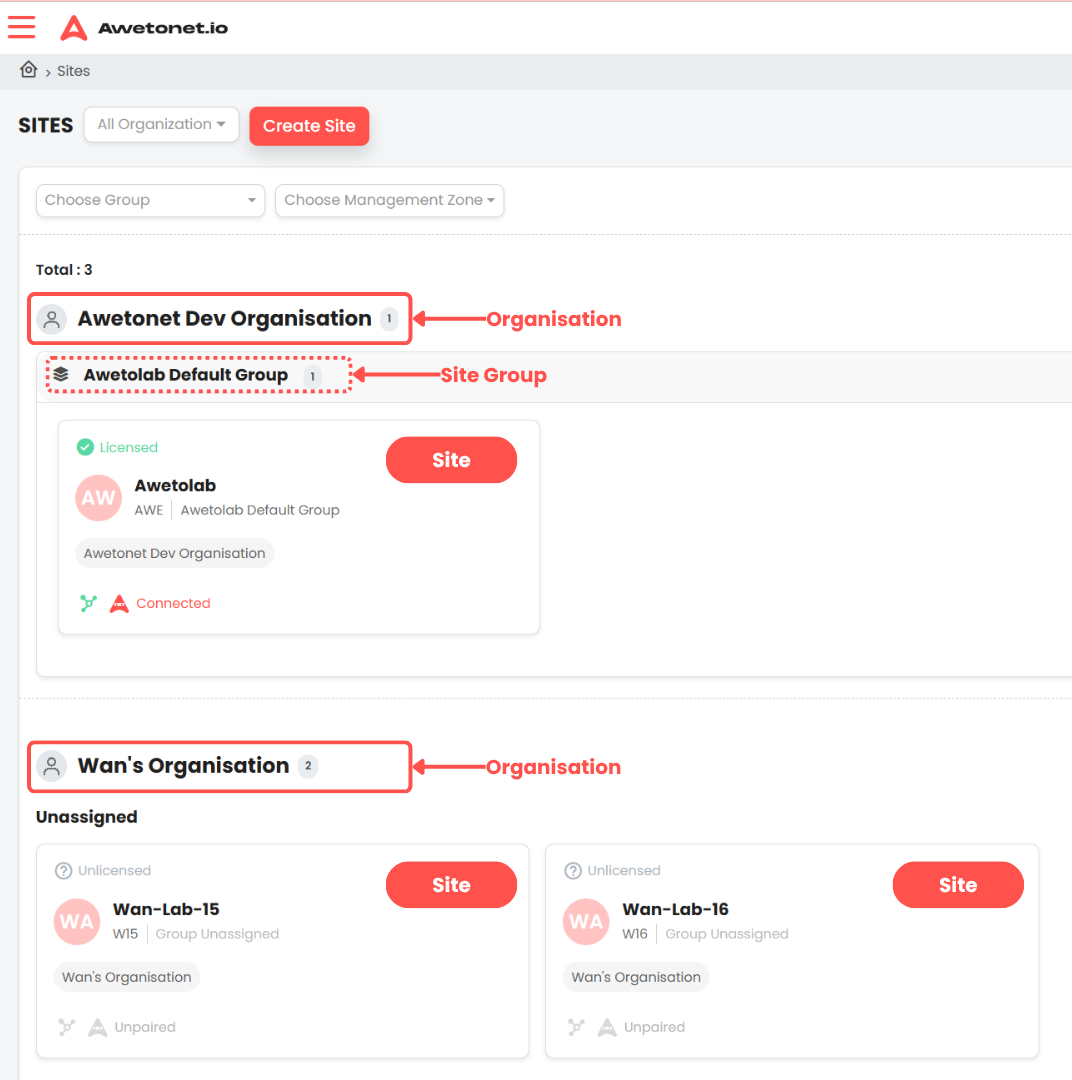
Task: Click the Create Site button
Action: 309,126
